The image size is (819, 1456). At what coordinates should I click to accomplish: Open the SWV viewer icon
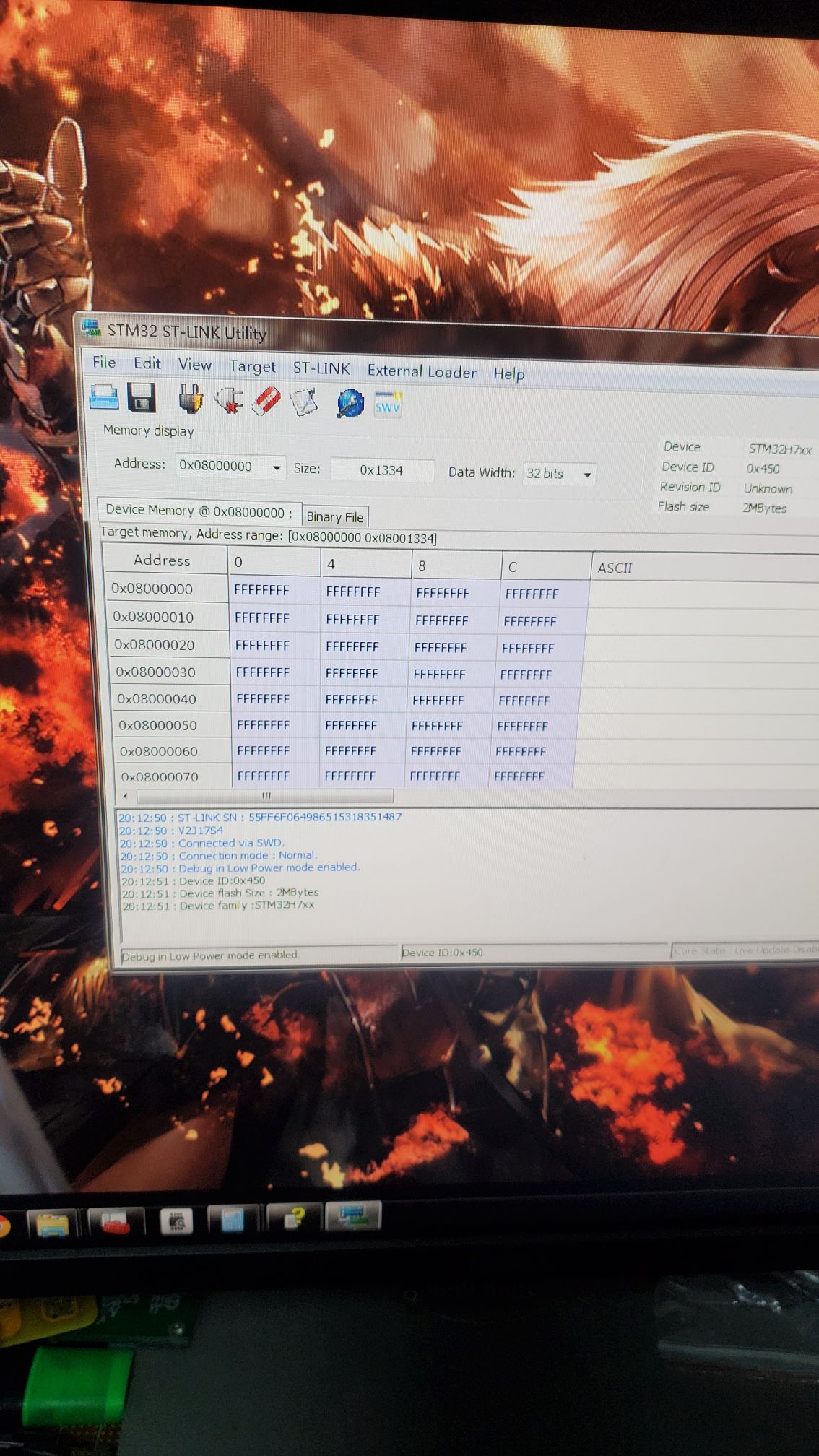point(388,406)
